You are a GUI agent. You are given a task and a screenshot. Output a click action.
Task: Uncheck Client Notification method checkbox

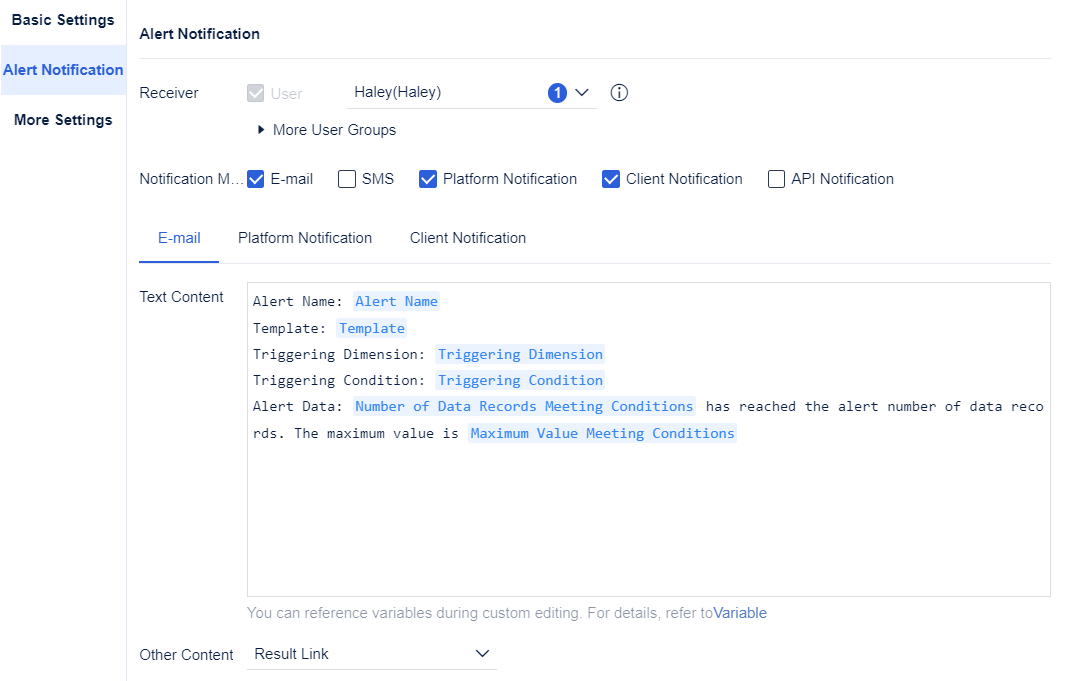[611, 179]
